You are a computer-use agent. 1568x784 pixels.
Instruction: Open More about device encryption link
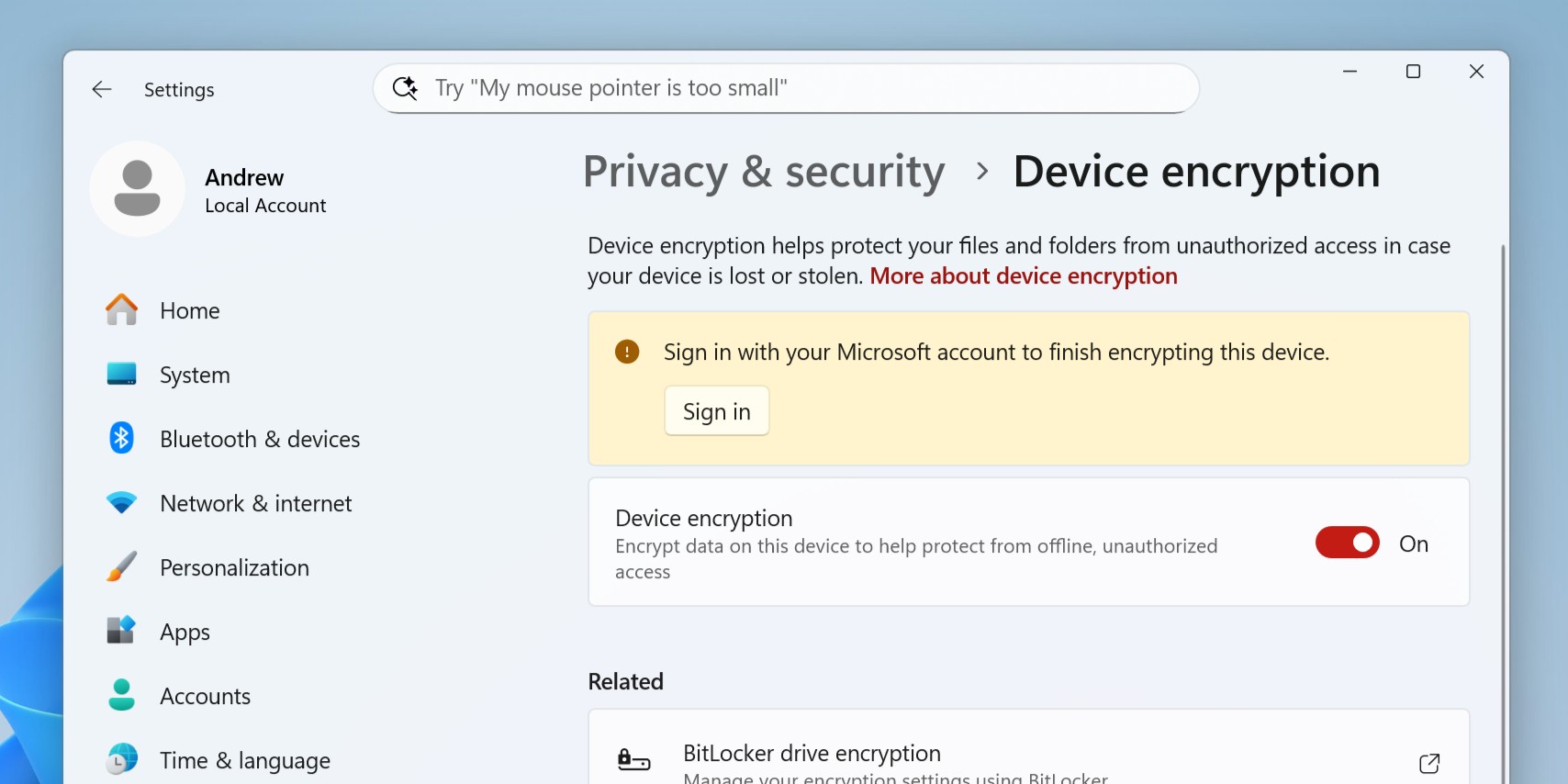coord(1023,276)
